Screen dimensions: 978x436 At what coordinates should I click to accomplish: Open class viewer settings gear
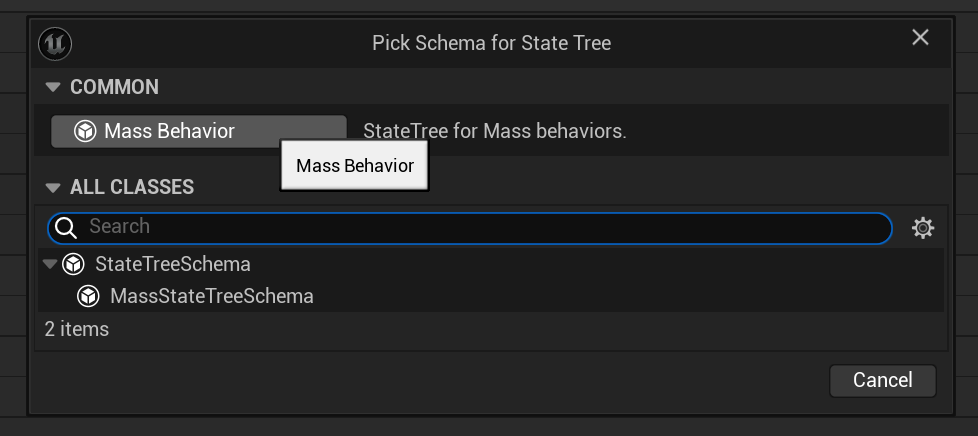tap(922, 228)
